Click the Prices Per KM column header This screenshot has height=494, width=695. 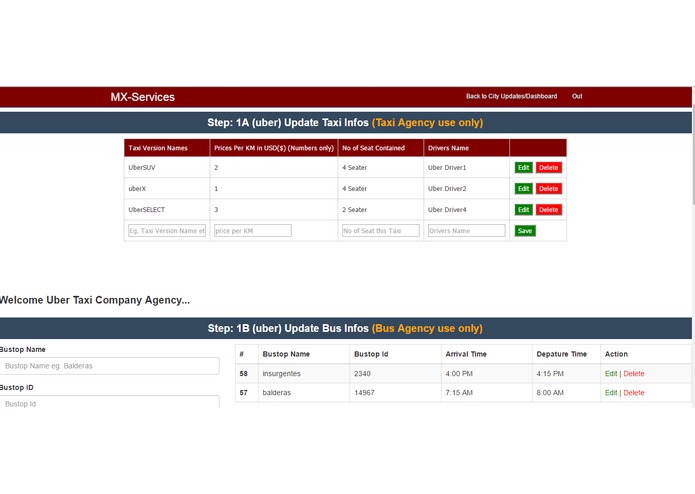[274, 148]
